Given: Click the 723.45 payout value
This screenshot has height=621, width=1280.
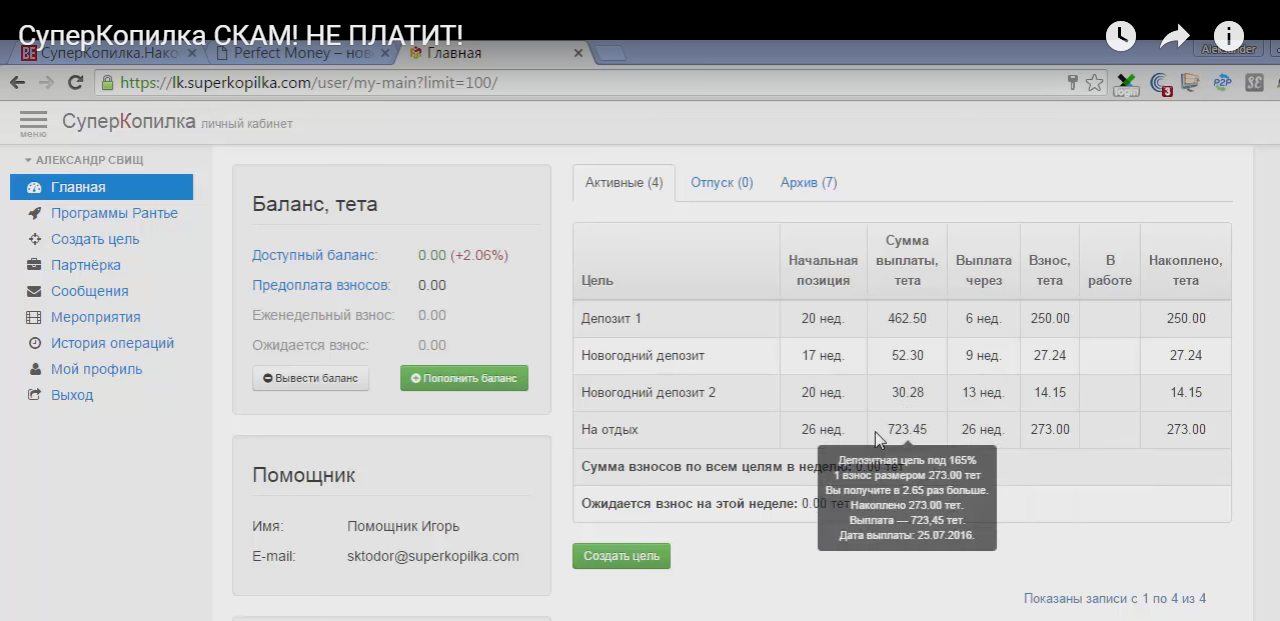Looking at the screenshot, I should [x=907, y=429].
